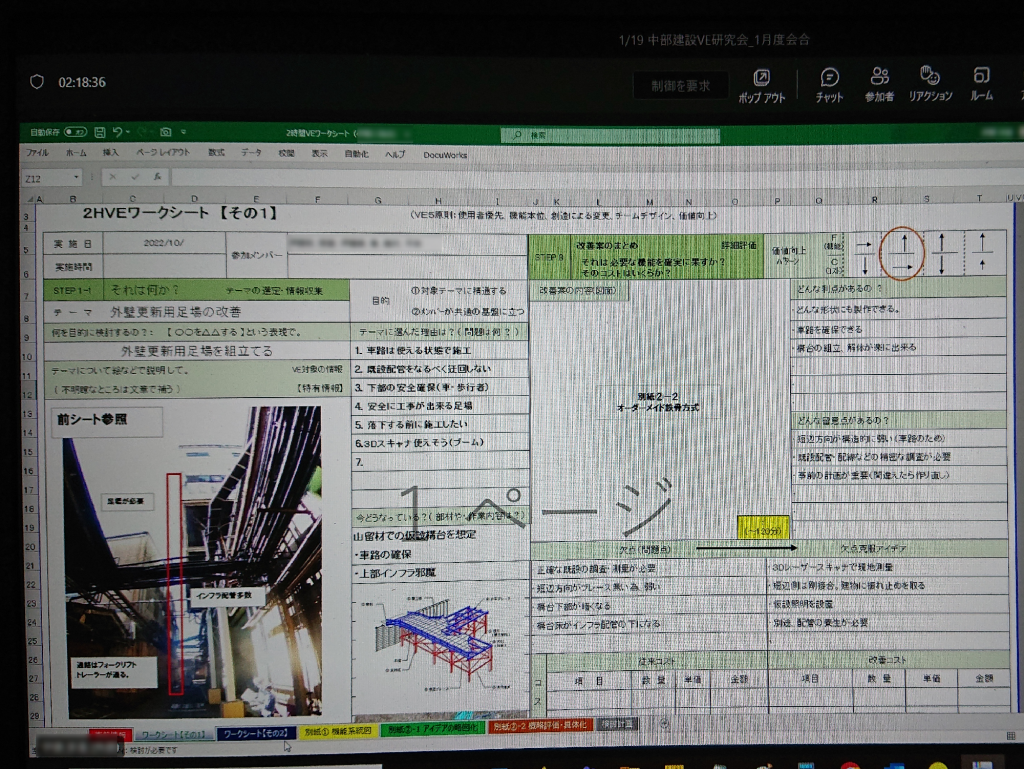Open the leftmost red sheet tab
Image resolution: width=1024 pixels, height=769 pixels.
pyautogui.click(x=110, y=735)
